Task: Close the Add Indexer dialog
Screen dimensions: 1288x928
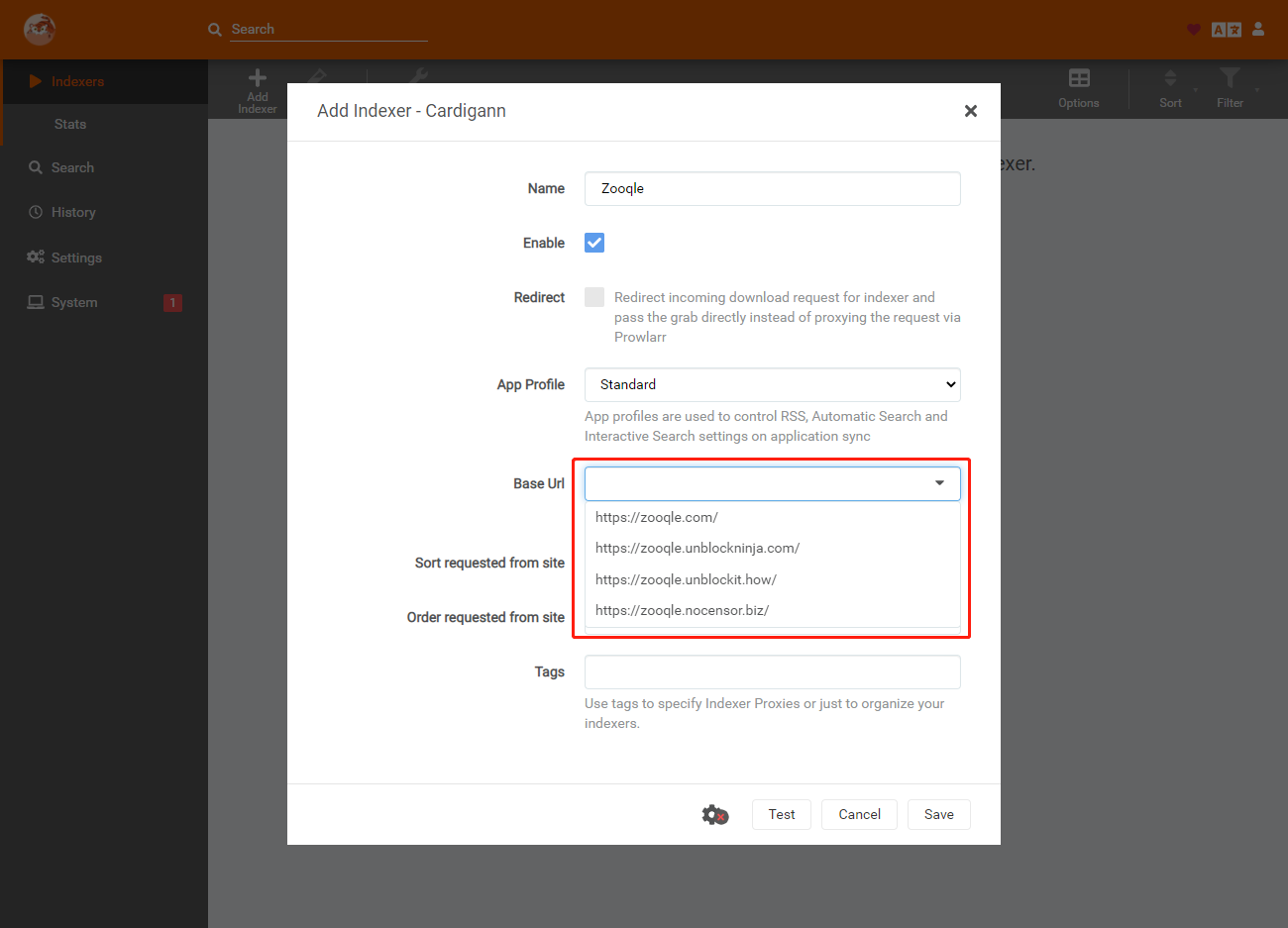Action: pyautogui.click(x=971, y=111)
